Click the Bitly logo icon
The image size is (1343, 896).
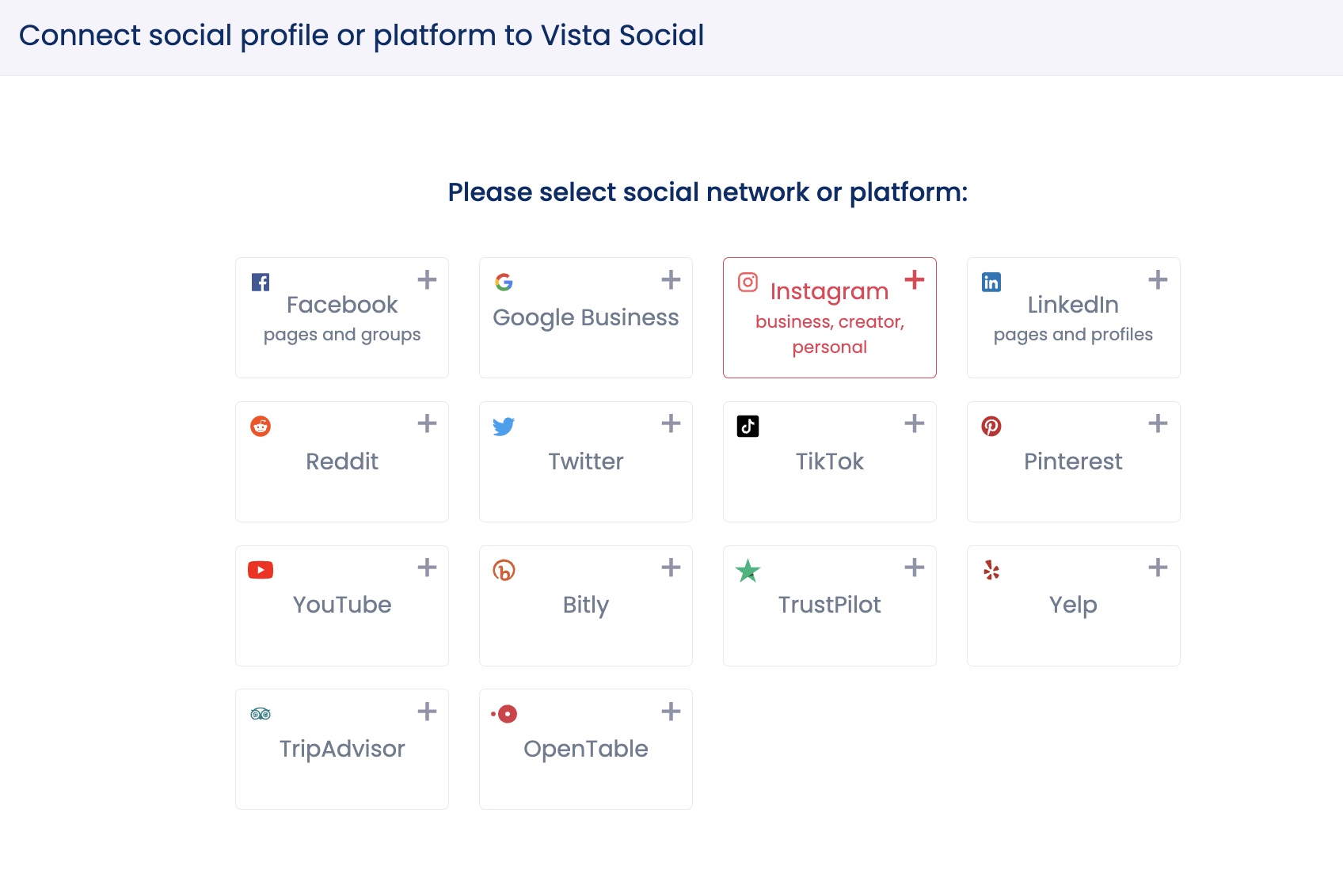(504, 570)
